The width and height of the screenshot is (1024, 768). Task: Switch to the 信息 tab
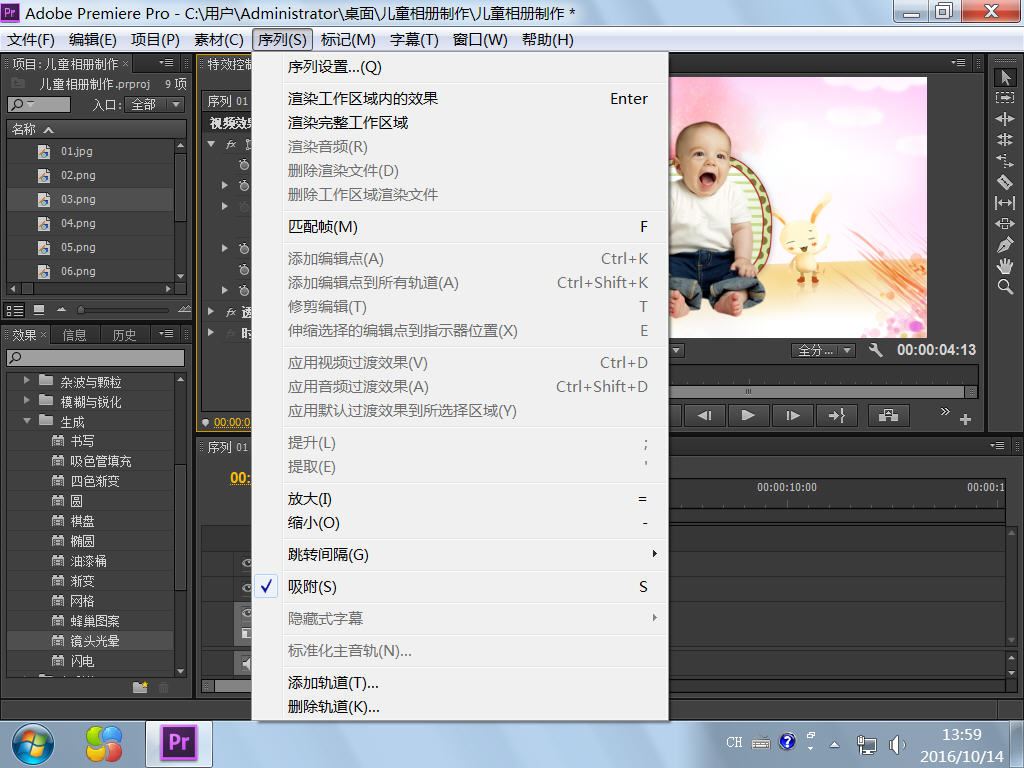click(74, 335)
